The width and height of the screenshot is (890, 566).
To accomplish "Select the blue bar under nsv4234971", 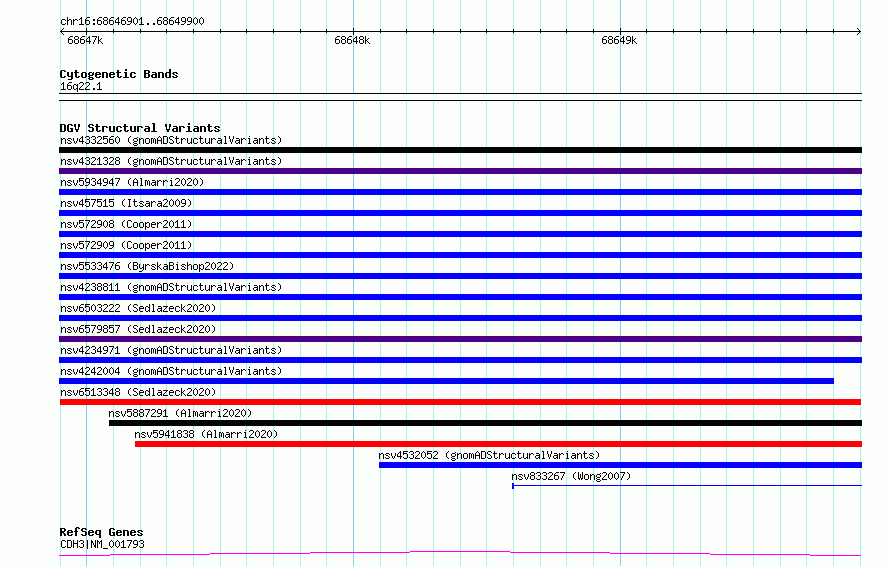I will 460,360.
